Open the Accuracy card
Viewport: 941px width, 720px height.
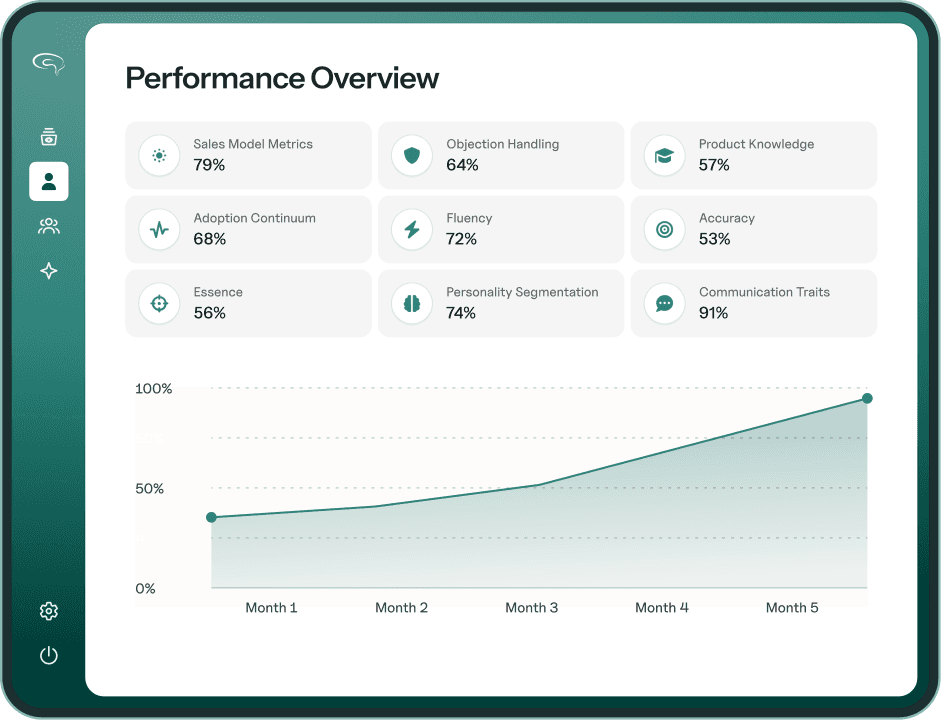[x=754, y=229]
